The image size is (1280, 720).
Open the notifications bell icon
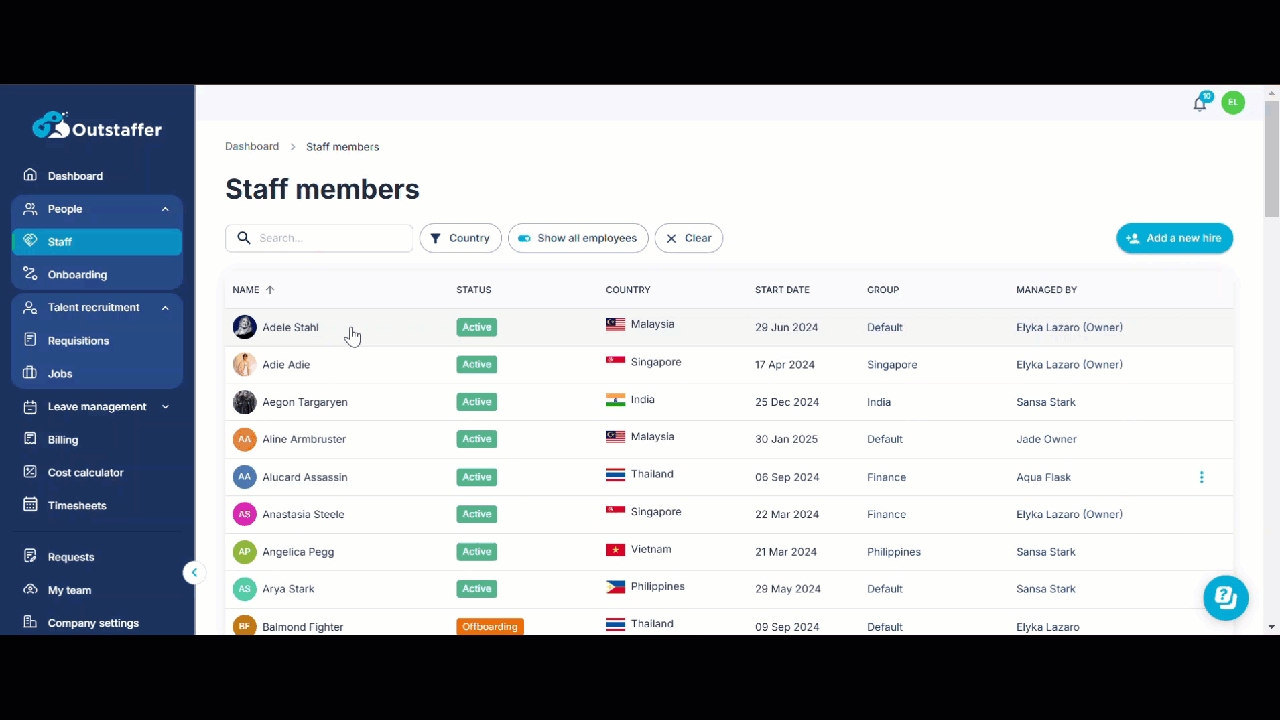pyautogui.click(x=1200, y=103)
